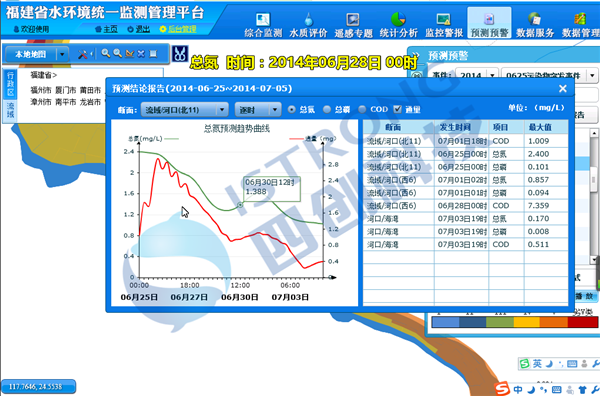The image size is (600, 396).
Task: Expand the 本地地图 dropdown arrow
Action: (62, 54)
